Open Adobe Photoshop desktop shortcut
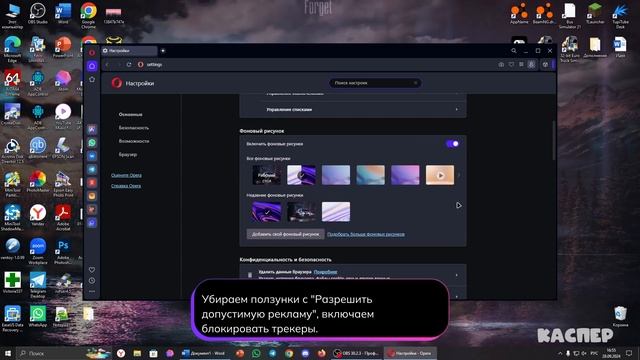 click(63, 251)
